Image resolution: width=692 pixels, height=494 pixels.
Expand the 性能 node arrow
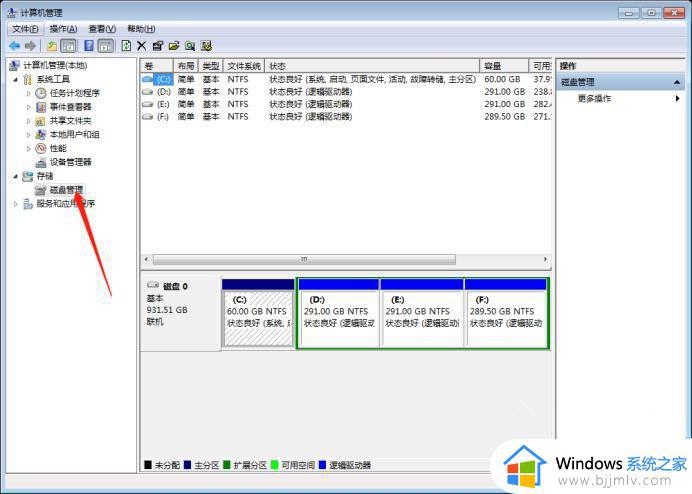(x=29, y=148)
